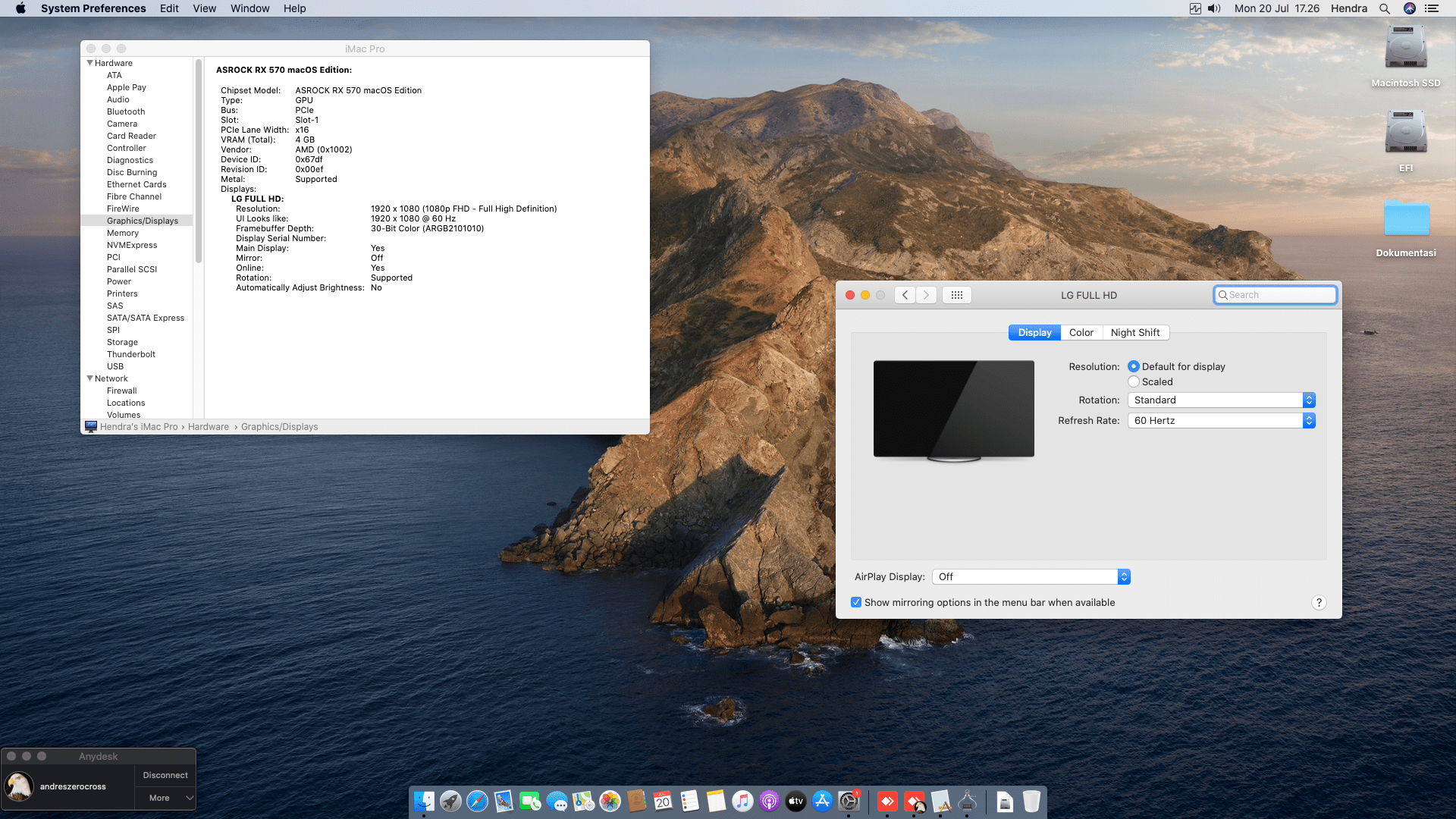
Task: Select NVMExpress in Hardware list
Action: click(x=132, y=245)
